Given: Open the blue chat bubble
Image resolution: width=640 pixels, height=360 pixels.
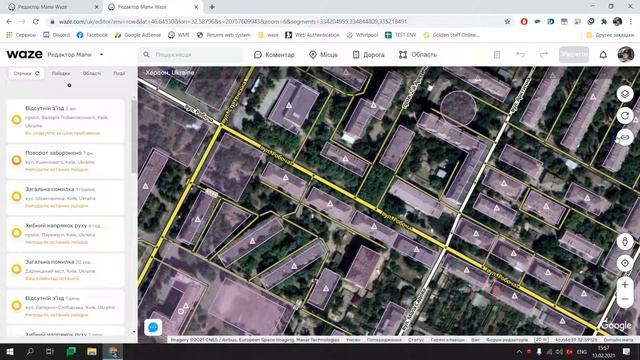Looking at the screenshot, I should [153, 327].
